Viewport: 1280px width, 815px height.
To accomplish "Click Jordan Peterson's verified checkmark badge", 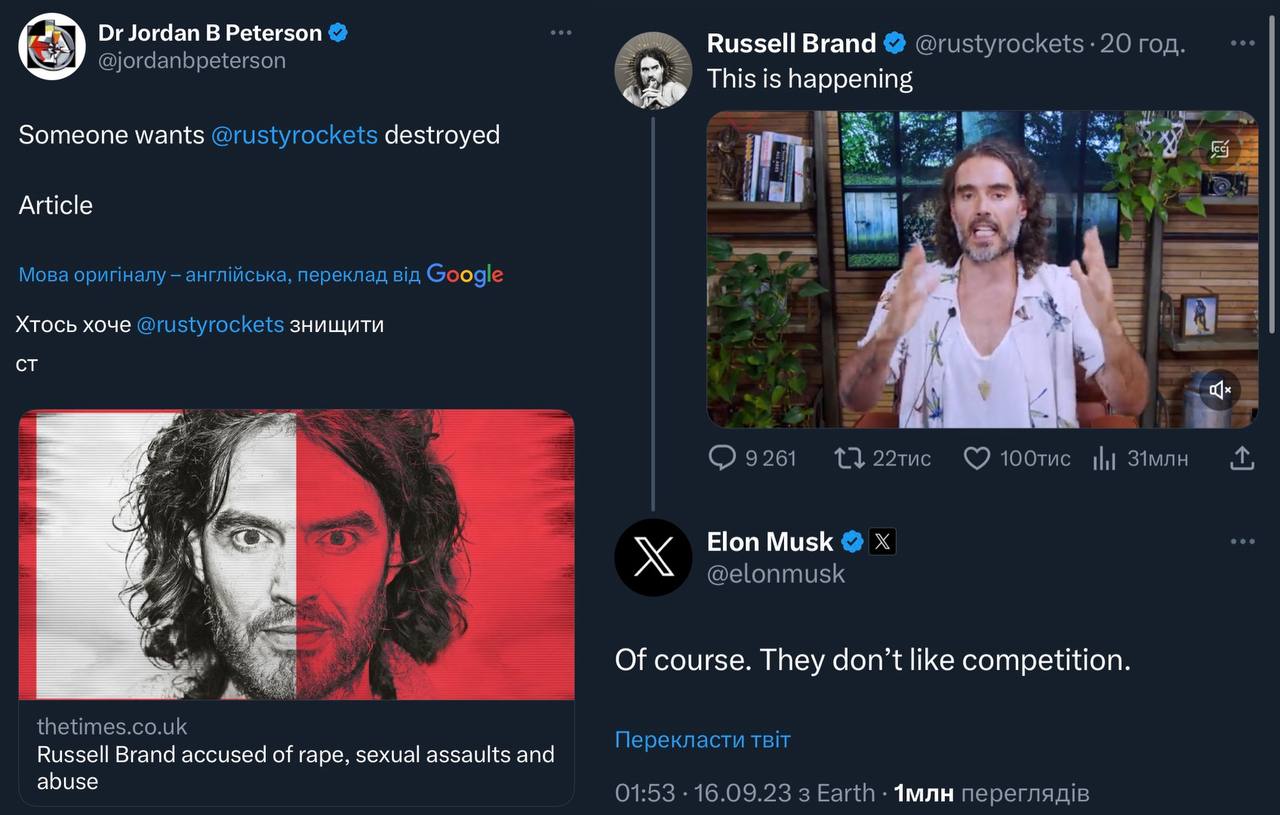I will tap(339, 33).
